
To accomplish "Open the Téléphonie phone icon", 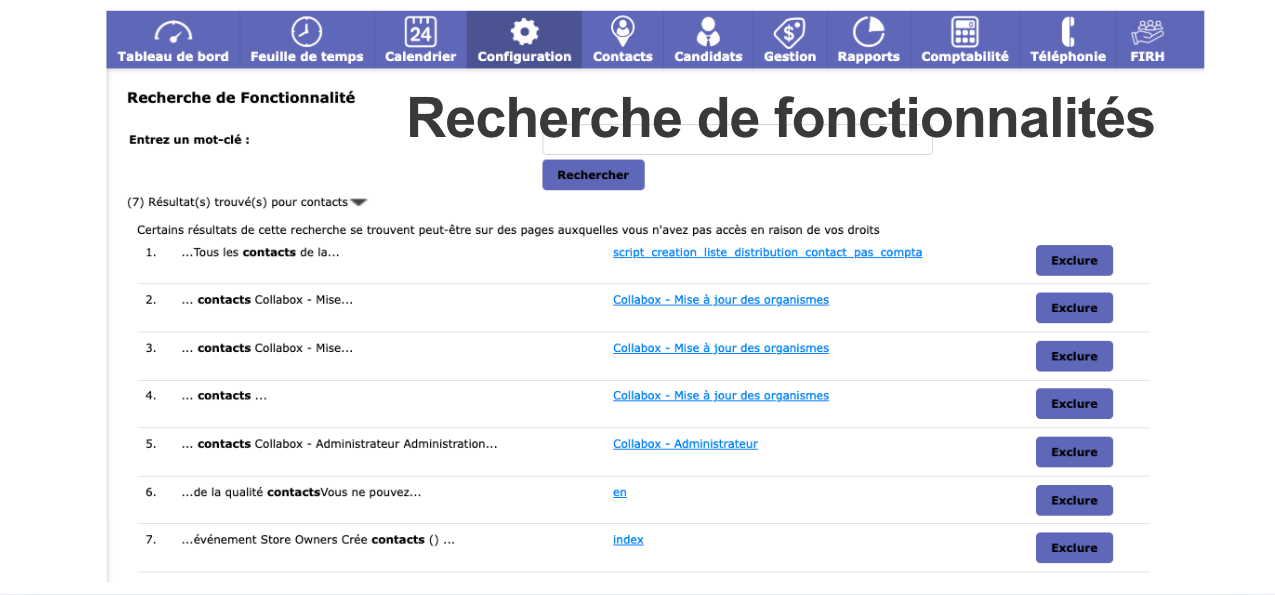I will [x=1067, y=32].
